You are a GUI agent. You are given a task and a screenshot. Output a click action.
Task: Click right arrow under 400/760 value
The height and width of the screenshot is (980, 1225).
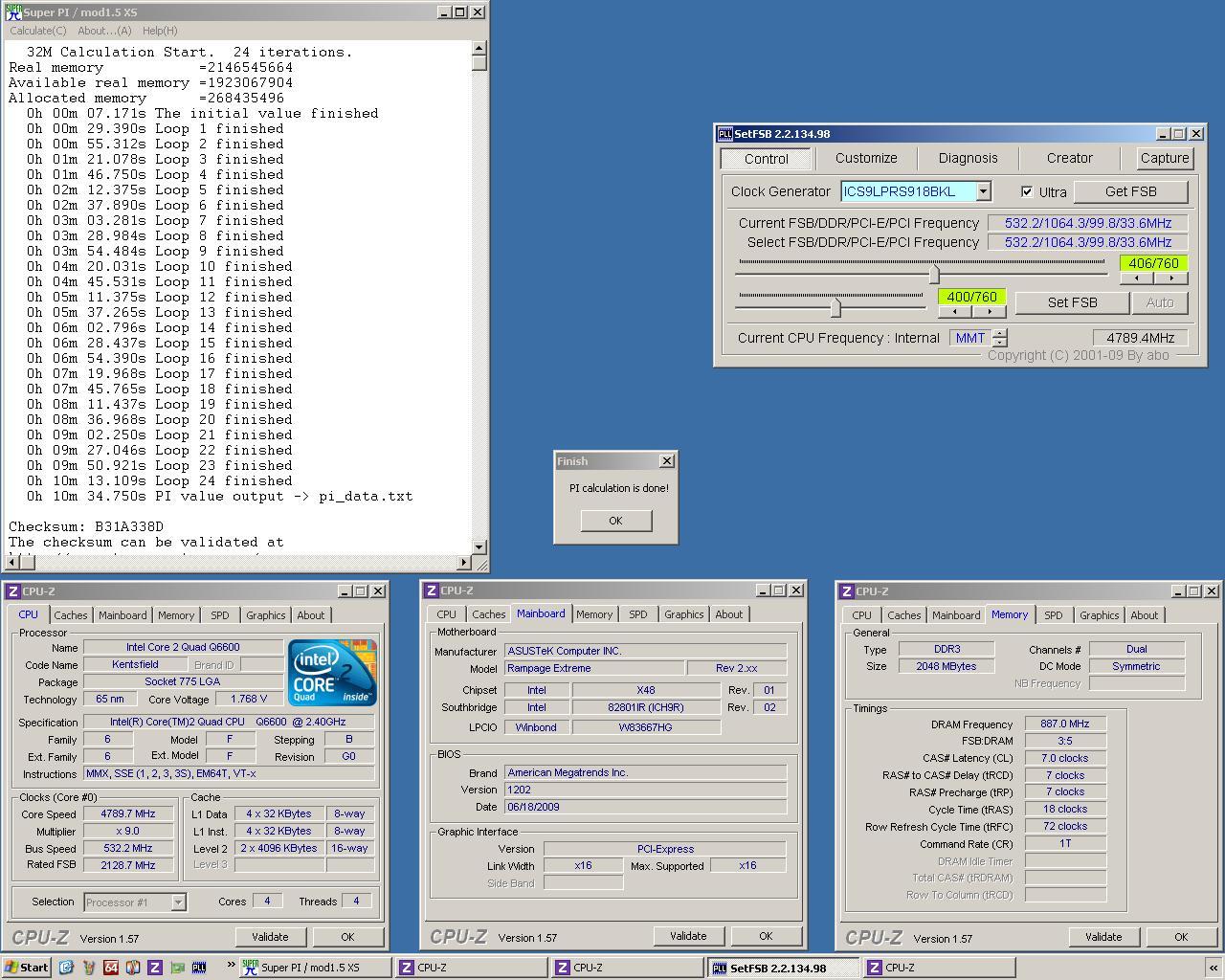989,312
